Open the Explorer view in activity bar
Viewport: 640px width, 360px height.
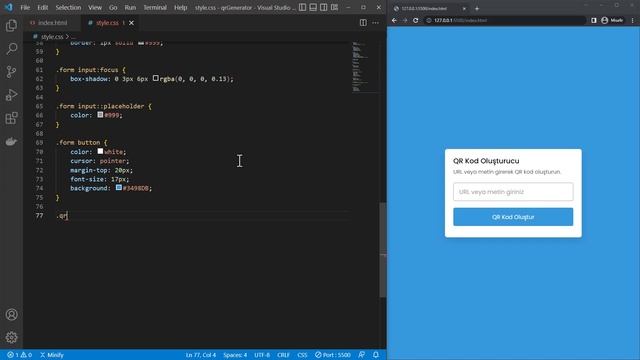[x=11, y=25]
